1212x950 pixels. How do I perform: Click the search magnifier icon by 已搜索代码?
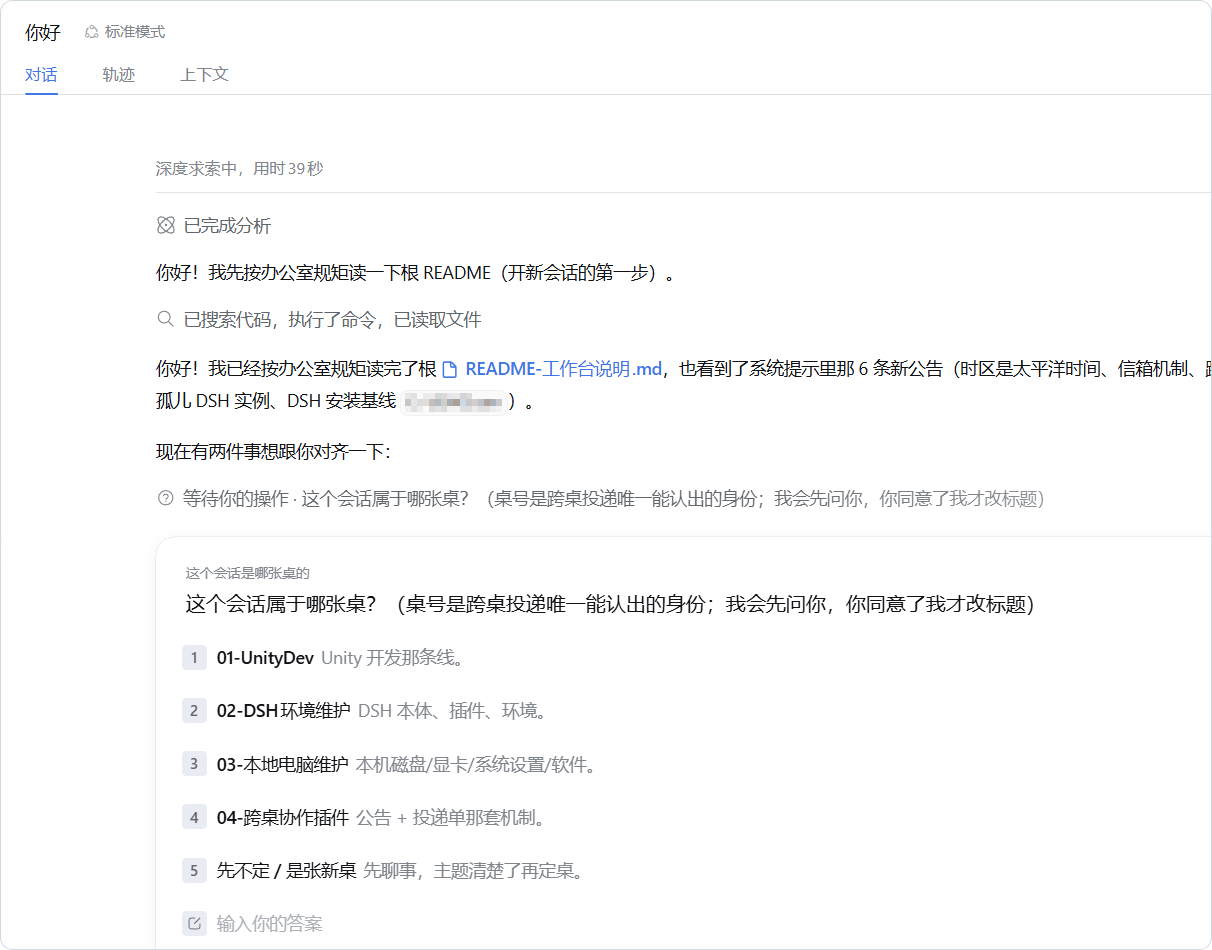pos(166,320)
